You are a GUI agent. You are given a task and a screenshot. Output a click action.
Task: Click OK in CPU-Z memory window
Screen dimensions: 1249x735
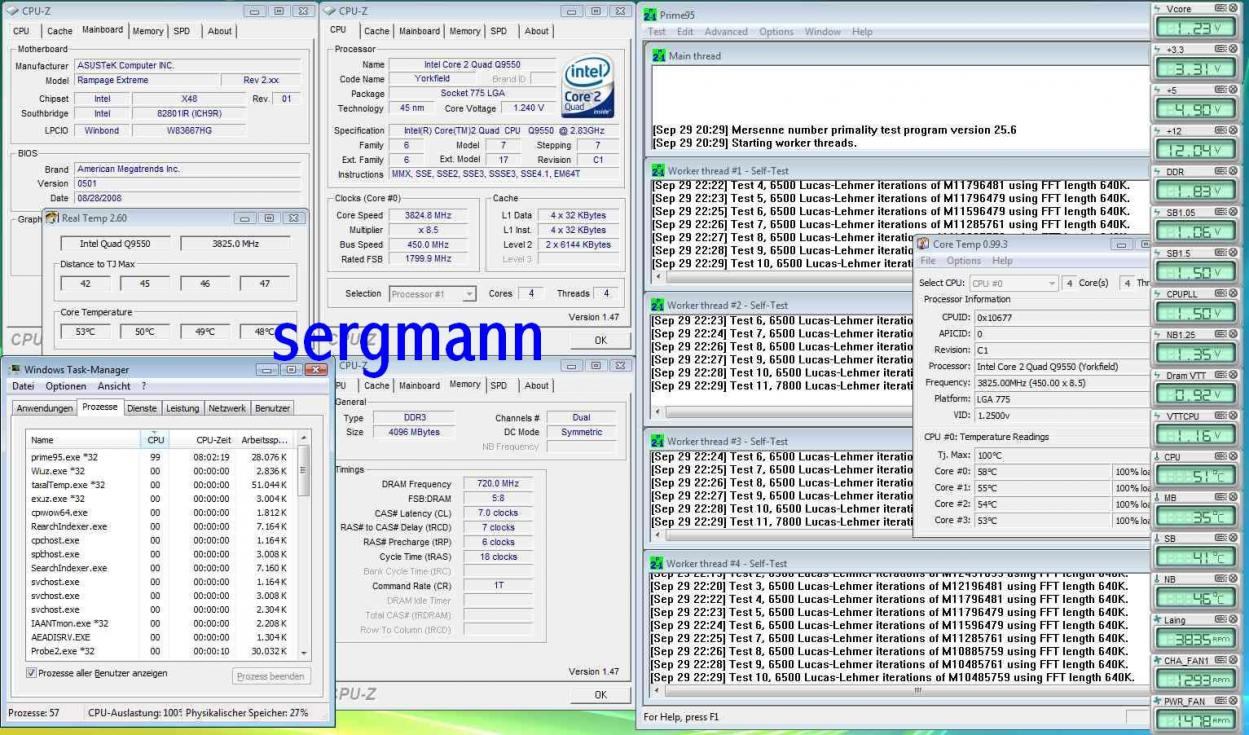click(x=600, y=694)
